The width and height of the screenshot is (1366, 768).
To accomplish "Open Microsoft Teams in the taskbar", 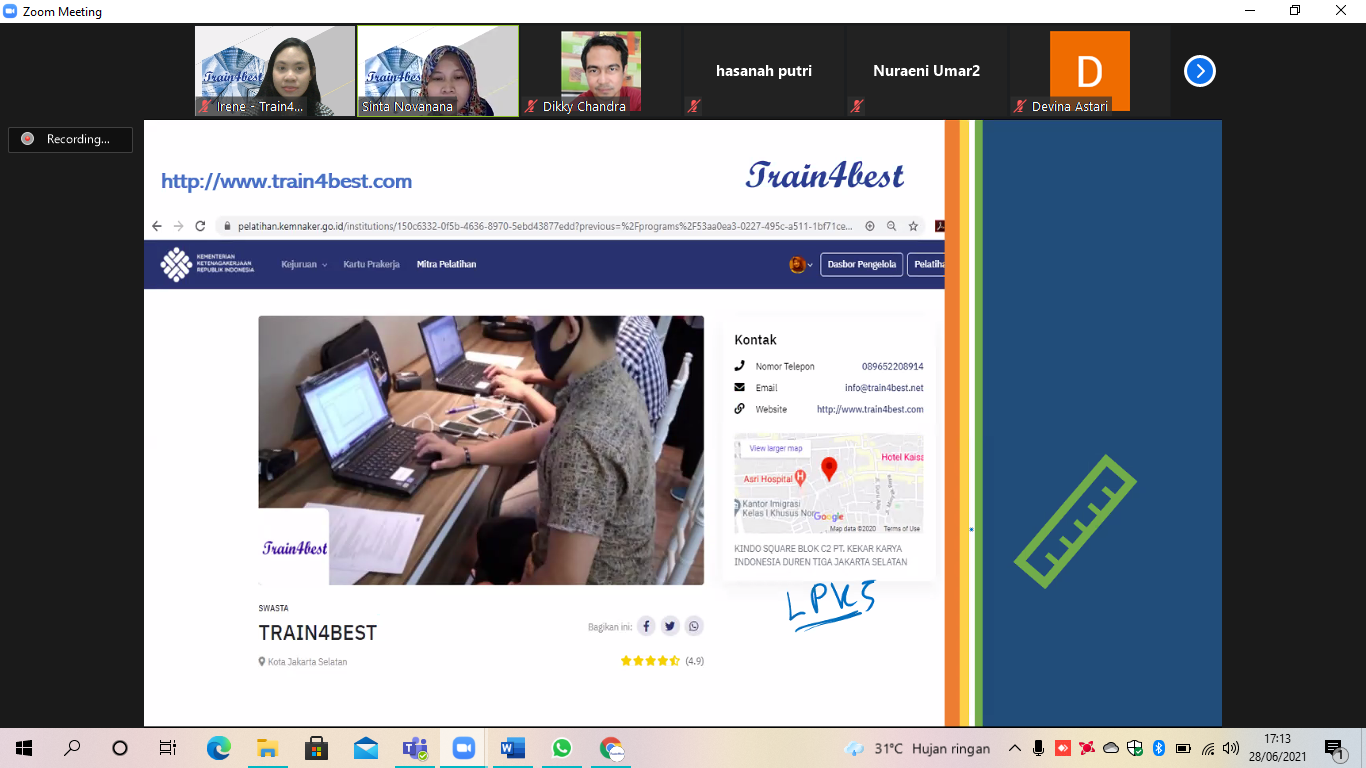I will (414, 748).
